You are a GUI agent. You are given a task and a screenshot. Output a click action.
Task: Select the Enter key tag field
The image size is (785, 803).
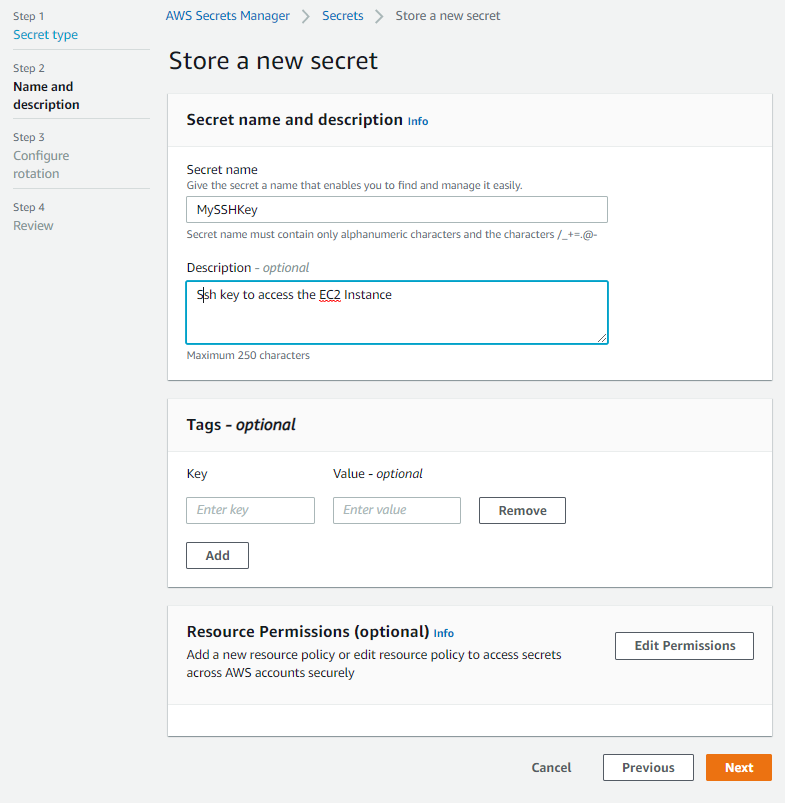(x=250, y=510)
